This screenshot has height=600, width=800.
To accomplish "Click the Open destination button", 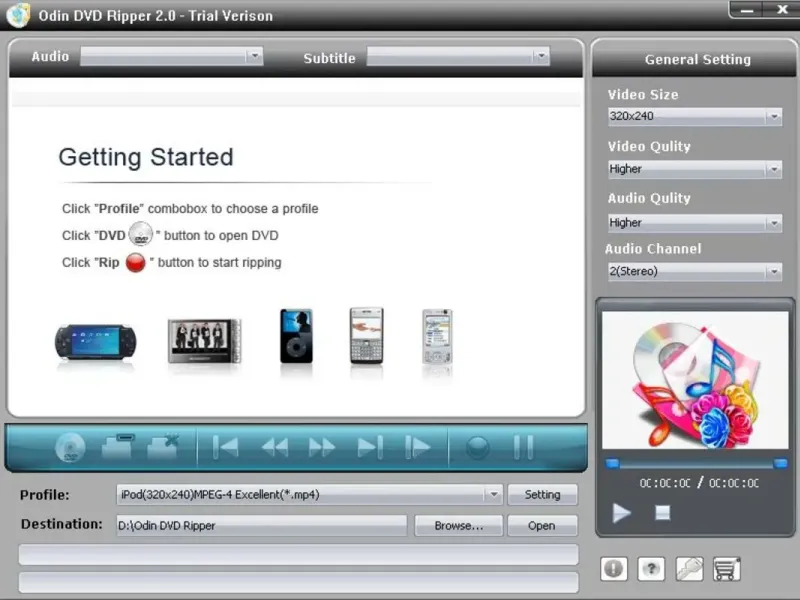I will (542, 526).
